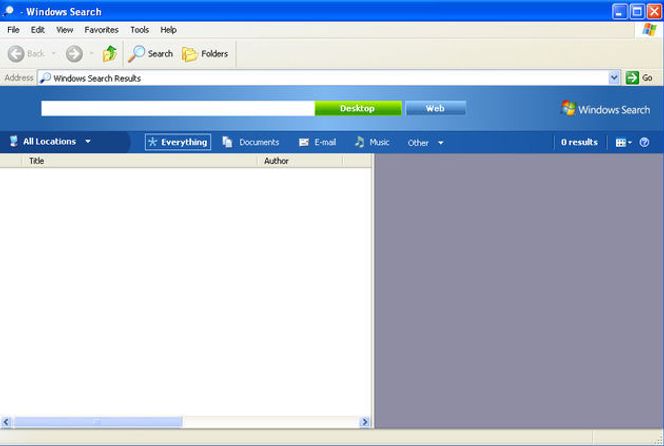Filter results by E-mail
This screenshot has height=446, width=664.
317,142
